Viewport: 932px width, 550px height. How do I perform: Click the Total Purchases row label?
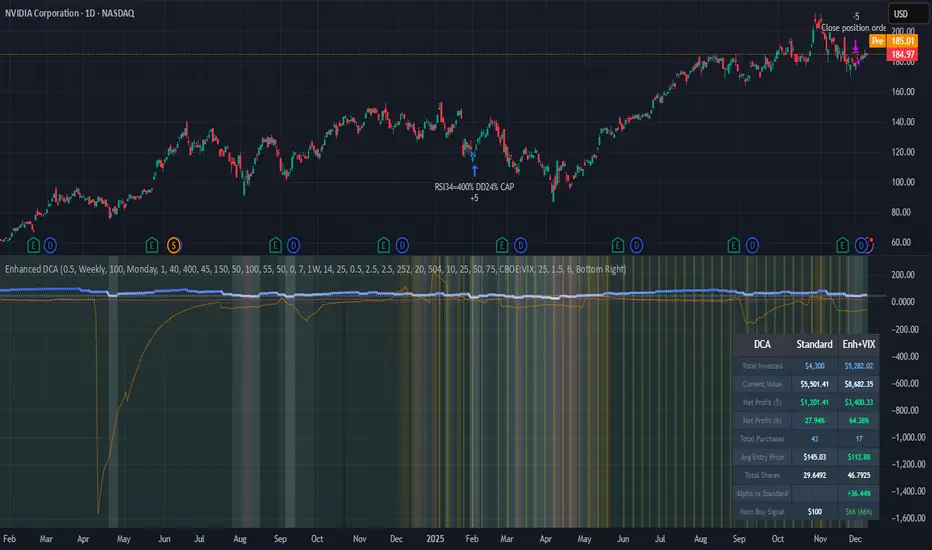coord(762,439)
